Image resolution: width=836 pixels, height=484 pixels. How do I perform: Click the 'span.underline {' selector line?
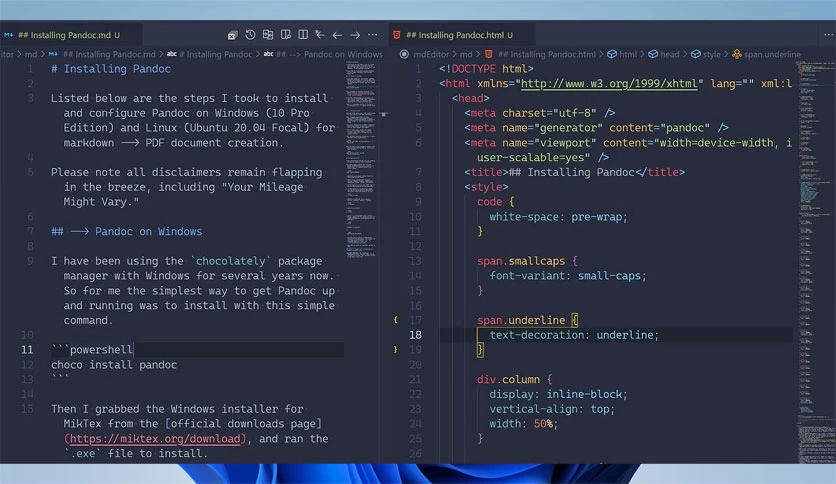[527, 320]
